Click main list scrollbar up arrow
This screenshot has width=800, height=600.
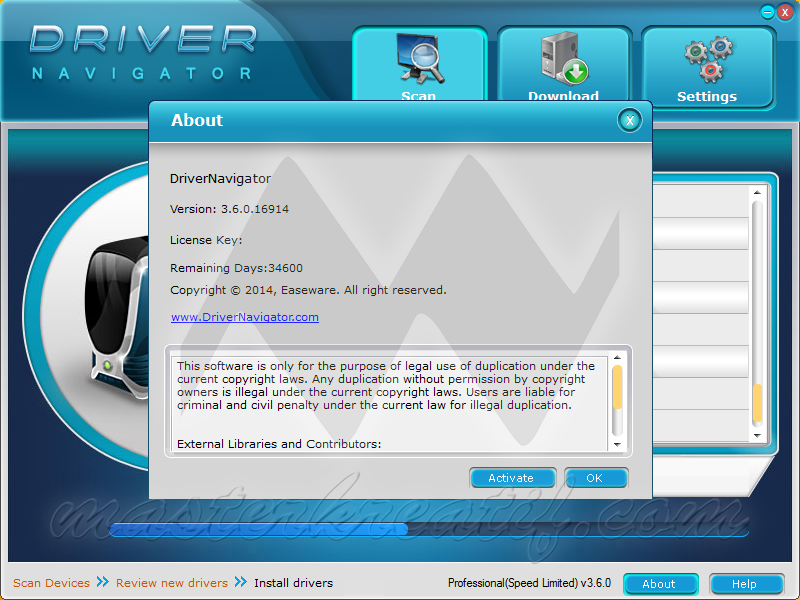[x=757, y=192]
